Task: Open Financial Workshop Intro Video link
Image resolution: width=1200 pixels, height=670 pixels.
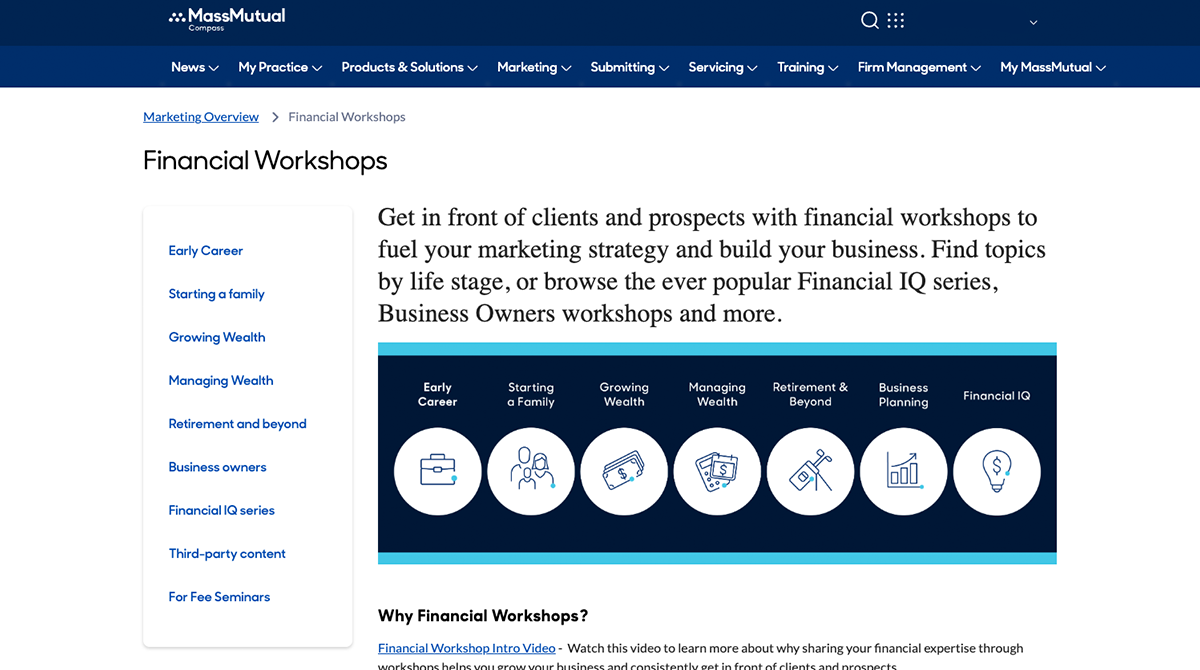Action: (x=466, y=648)
